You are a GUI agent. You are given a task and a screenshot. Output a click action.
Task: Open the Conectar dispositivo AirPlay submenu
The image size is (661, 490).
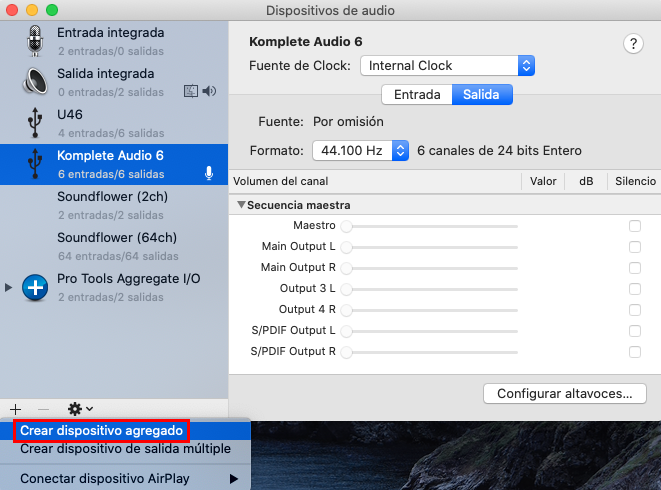pyautogui.click(x=125, y=479)
